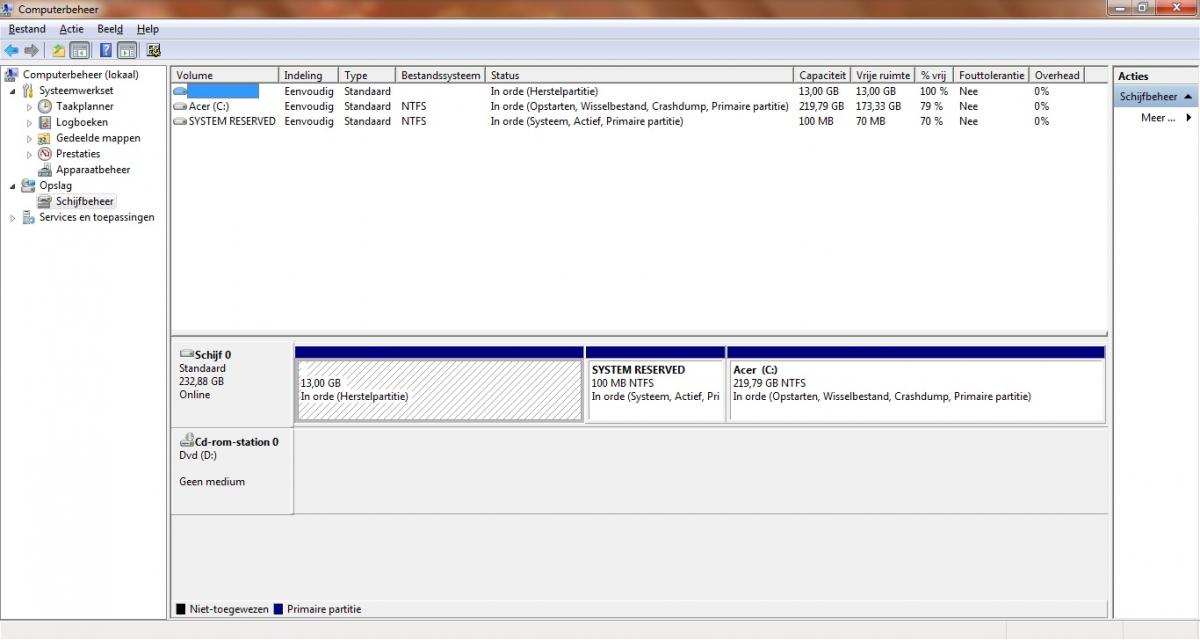Open Help via the blue question-mark icon
The height and width of the screenshot is (640, 1200).
click(x=105, y=50)
